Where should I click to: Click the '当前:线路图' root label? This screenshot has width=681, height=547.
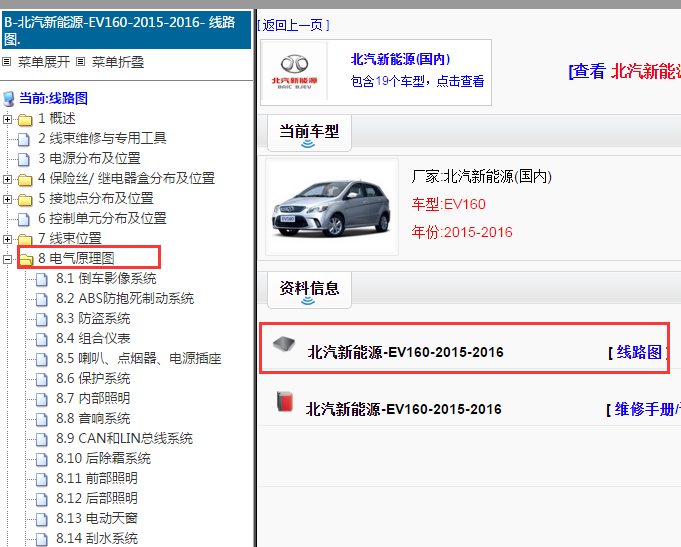(x=53, y=98)
